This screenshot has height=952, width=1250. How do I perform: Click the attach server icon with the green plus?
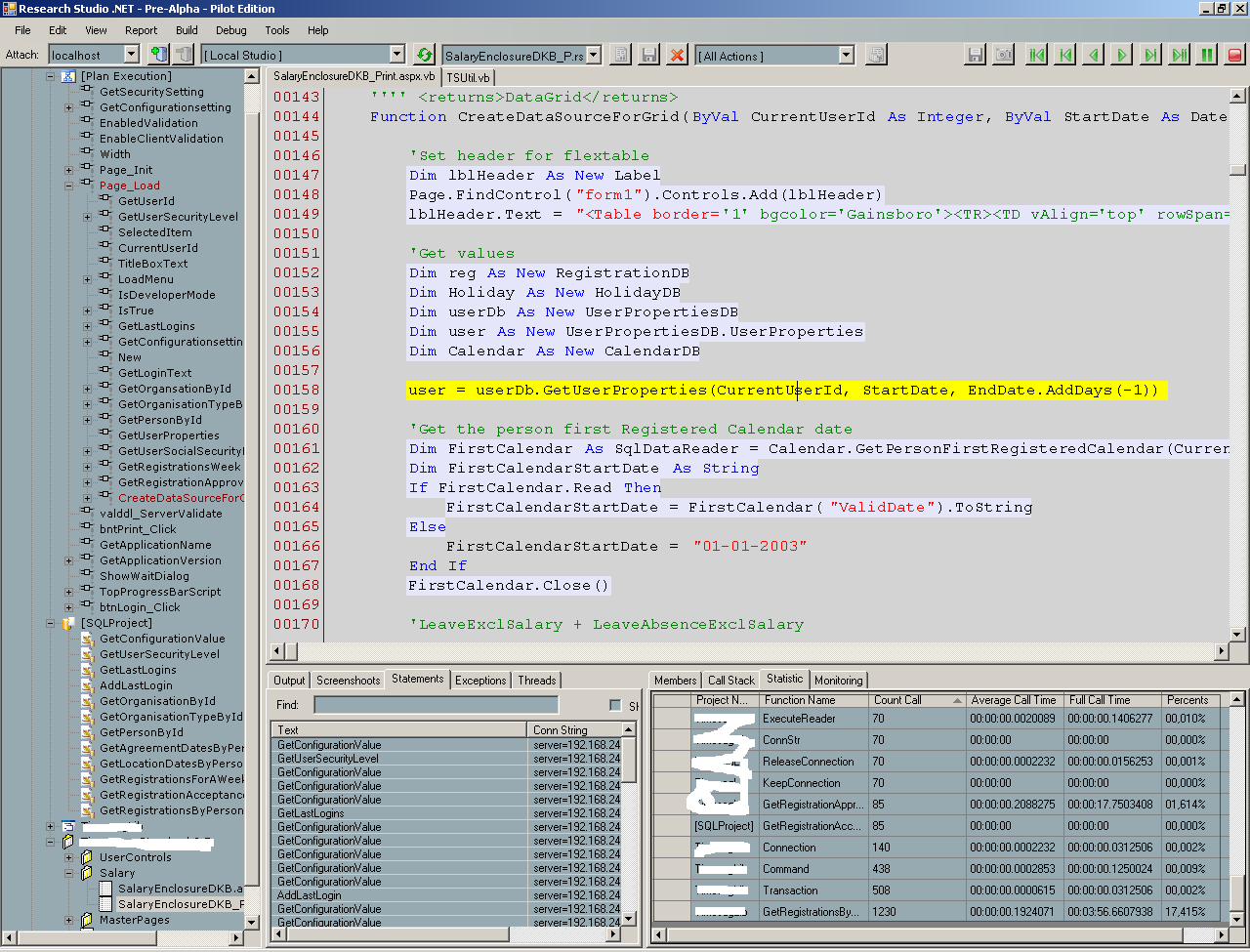[x=158, y=56]
